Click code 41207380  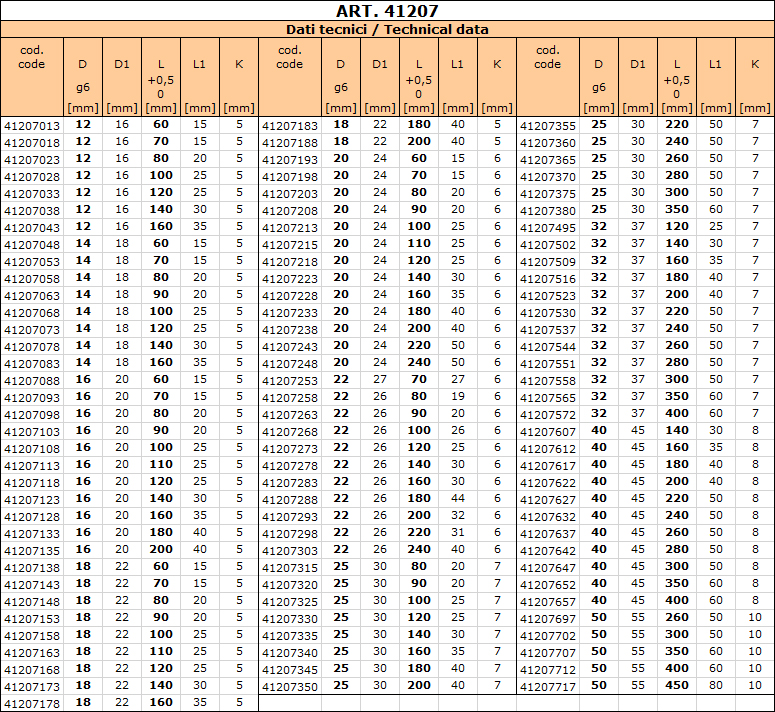click(548, 211)
